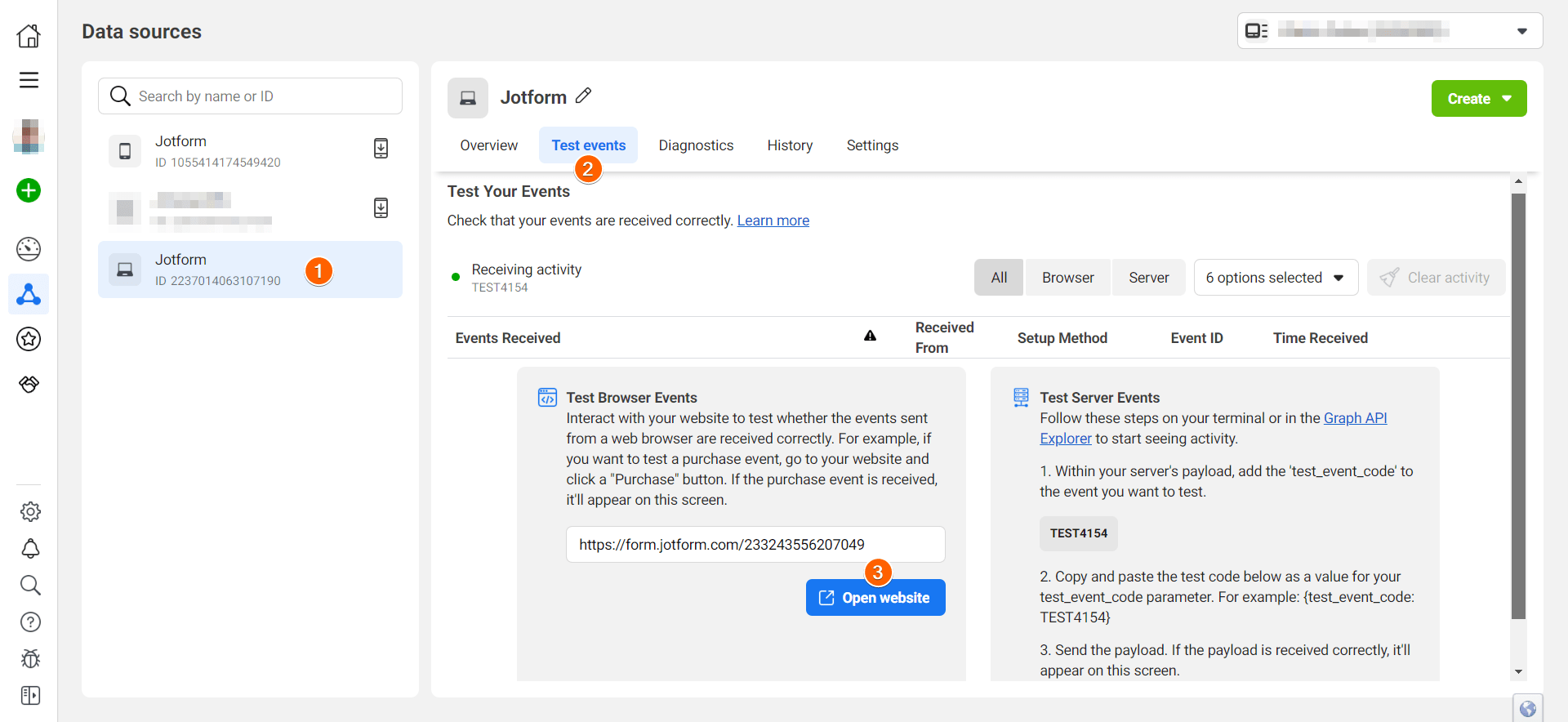
Task: Expand the 6 options selected dropdown
Action: coord(1275,278)
